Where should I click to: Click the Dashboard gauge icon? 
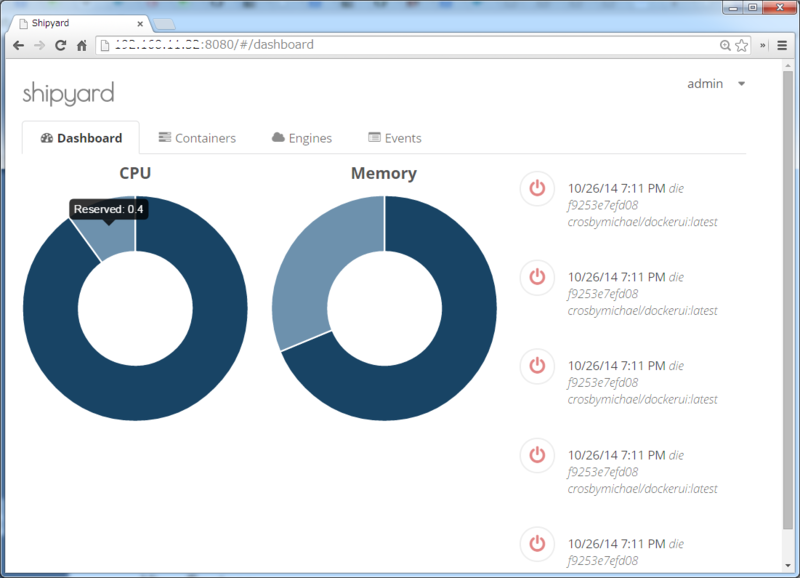click(x=47, y=138)
